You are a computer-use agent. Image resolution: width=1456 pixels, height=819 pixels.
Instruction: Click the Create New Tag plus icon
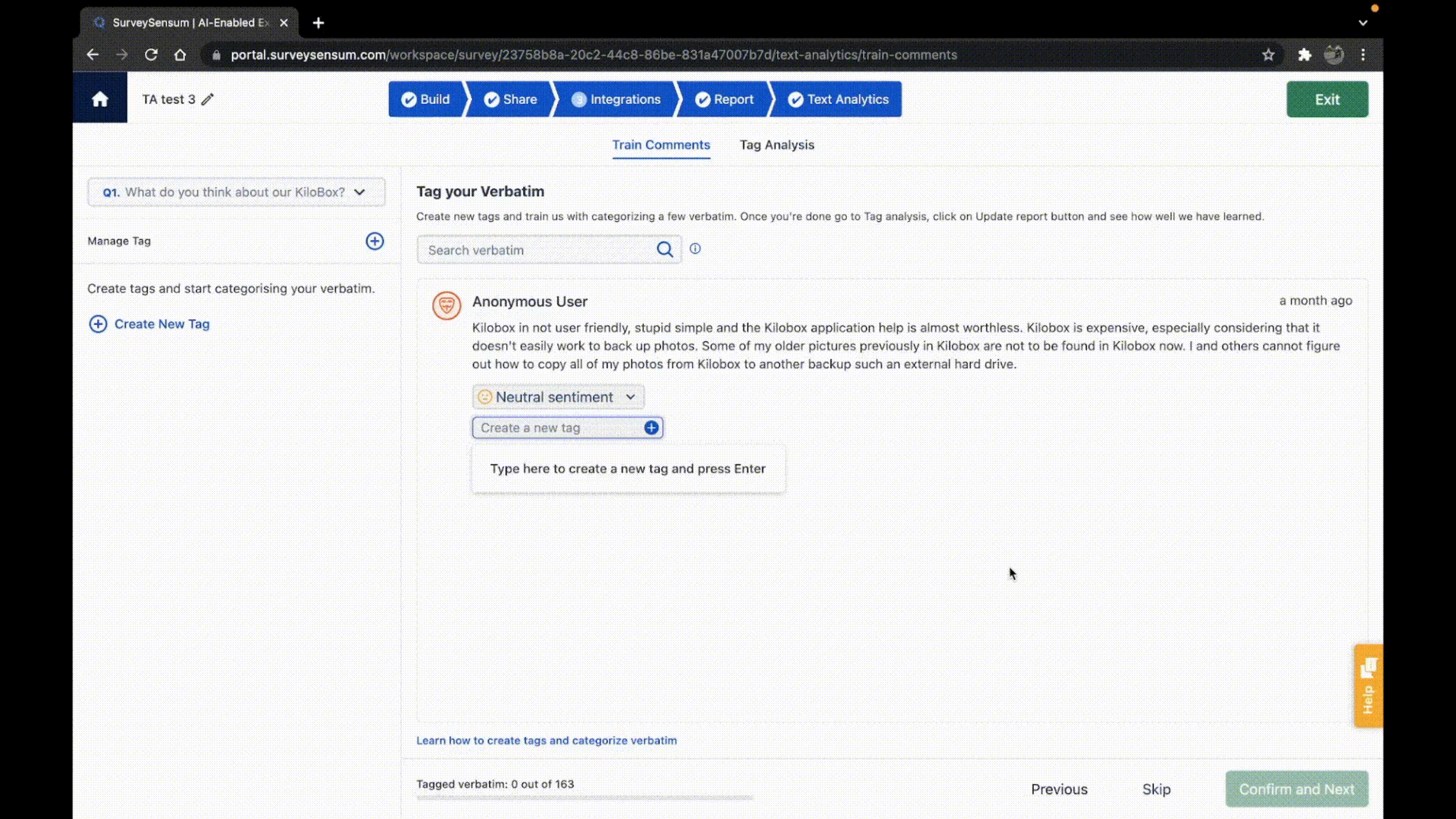point(97,323)
